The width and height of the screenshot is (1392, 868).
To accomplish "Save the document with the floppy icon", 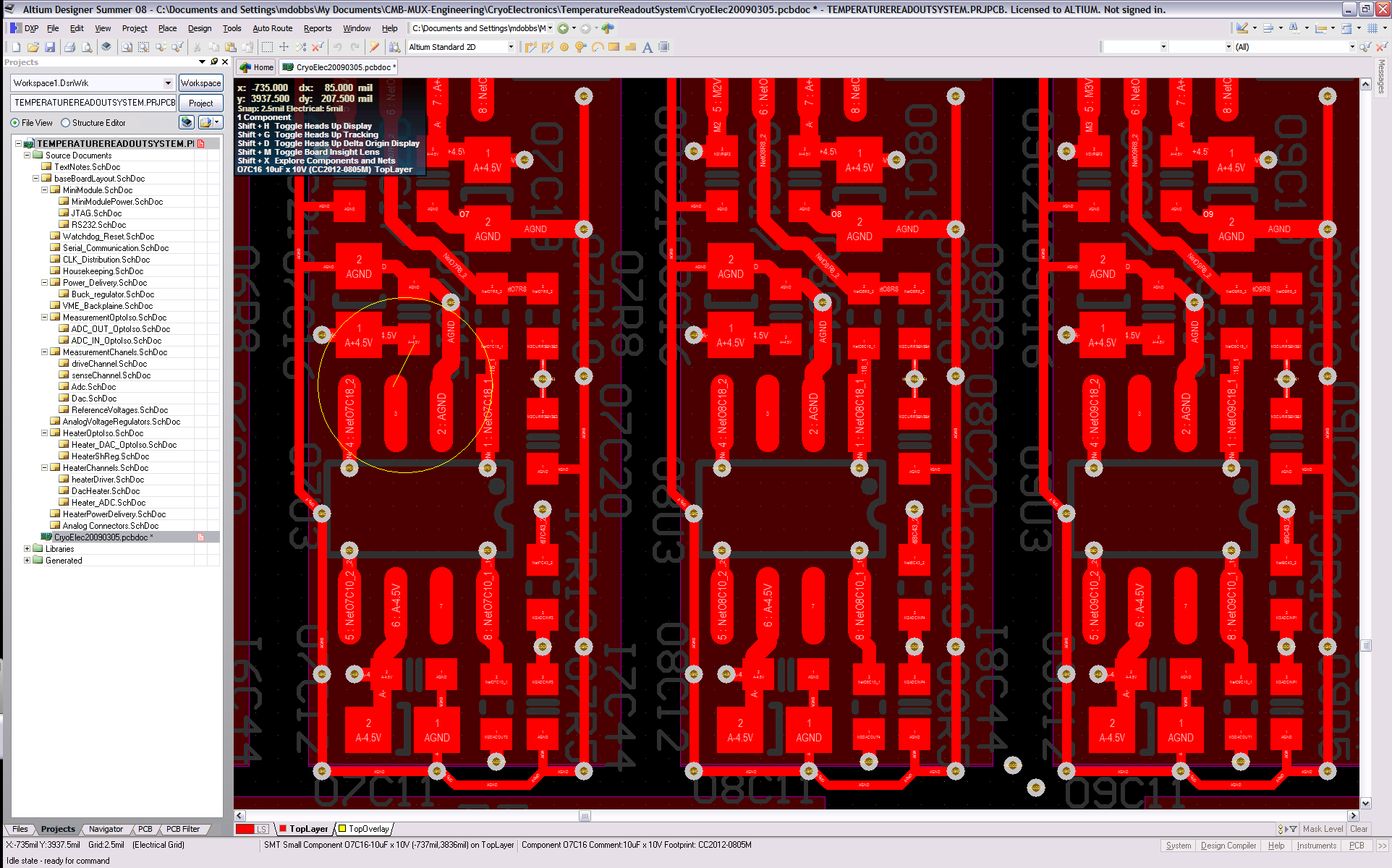I will (50, 47).
